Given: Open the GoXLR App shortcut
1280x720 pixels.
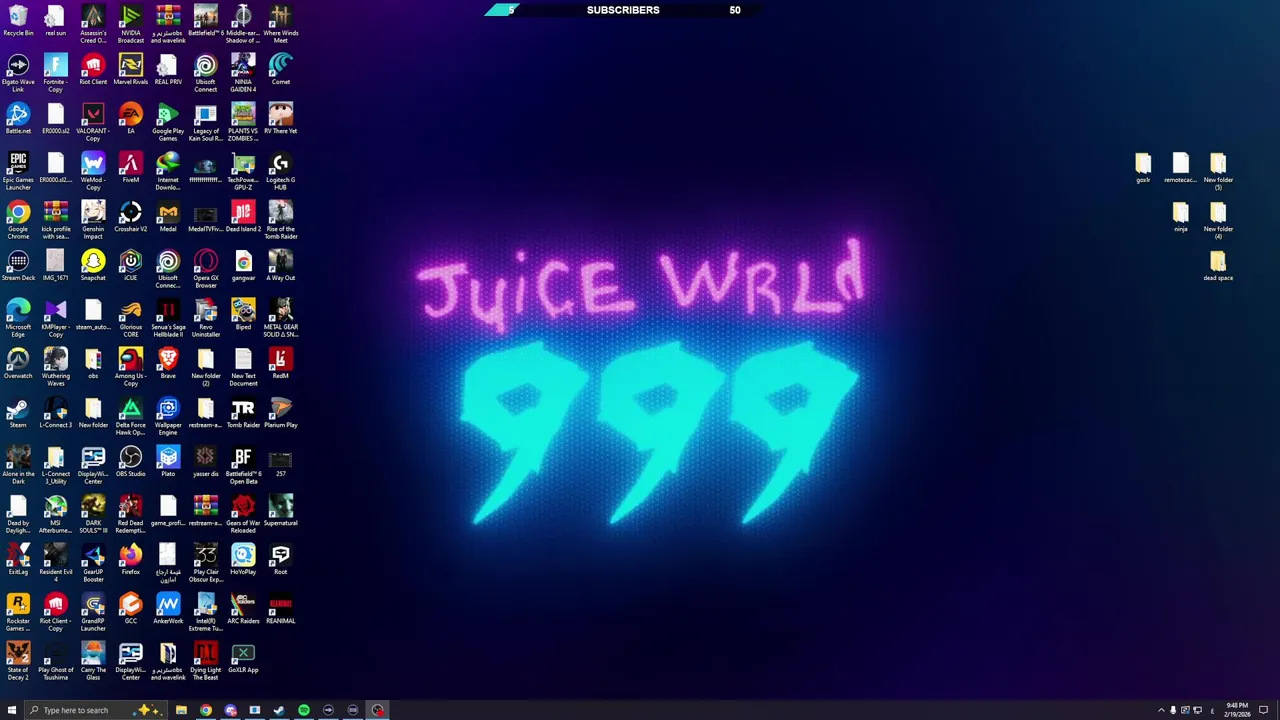Looking at the screenshot, I should click(243, 658).
